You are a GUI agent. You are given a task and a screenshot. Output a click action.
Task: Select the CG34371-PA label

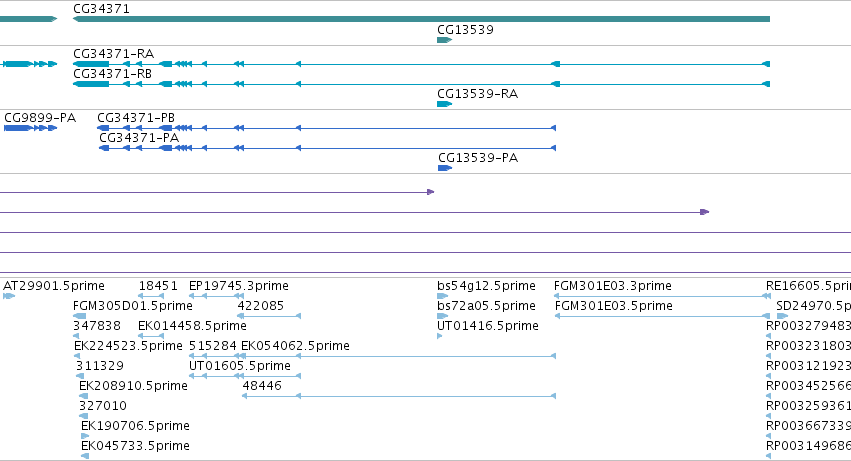click(139, 138)
